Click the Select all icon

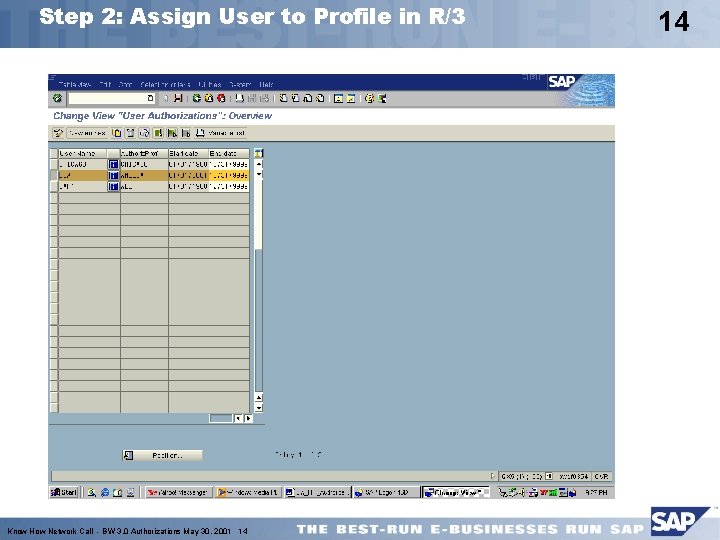click(x=158, y=133)
